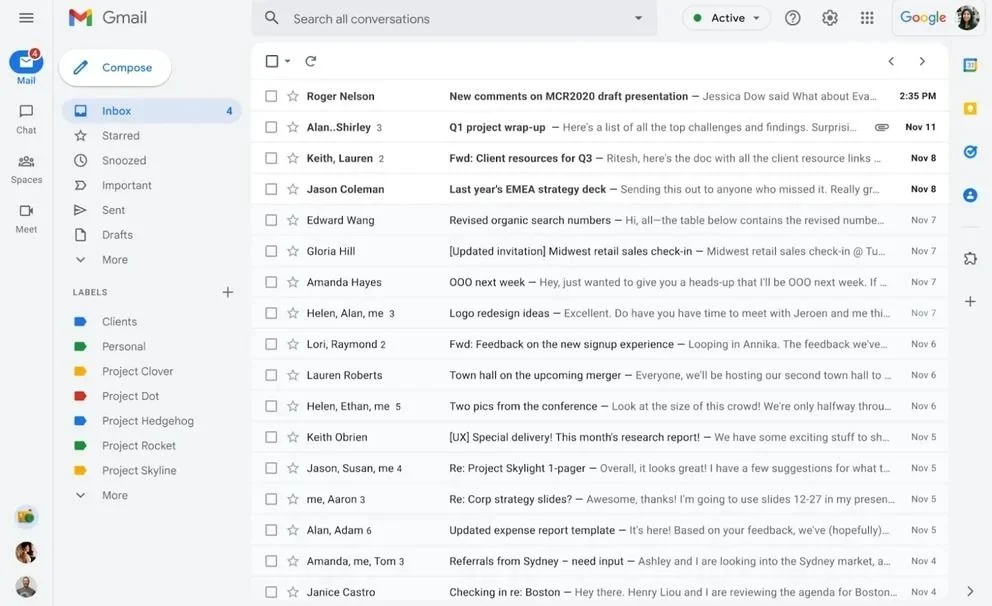Select the Keith, Lauren email checkbox

click(x=271, y=158)
